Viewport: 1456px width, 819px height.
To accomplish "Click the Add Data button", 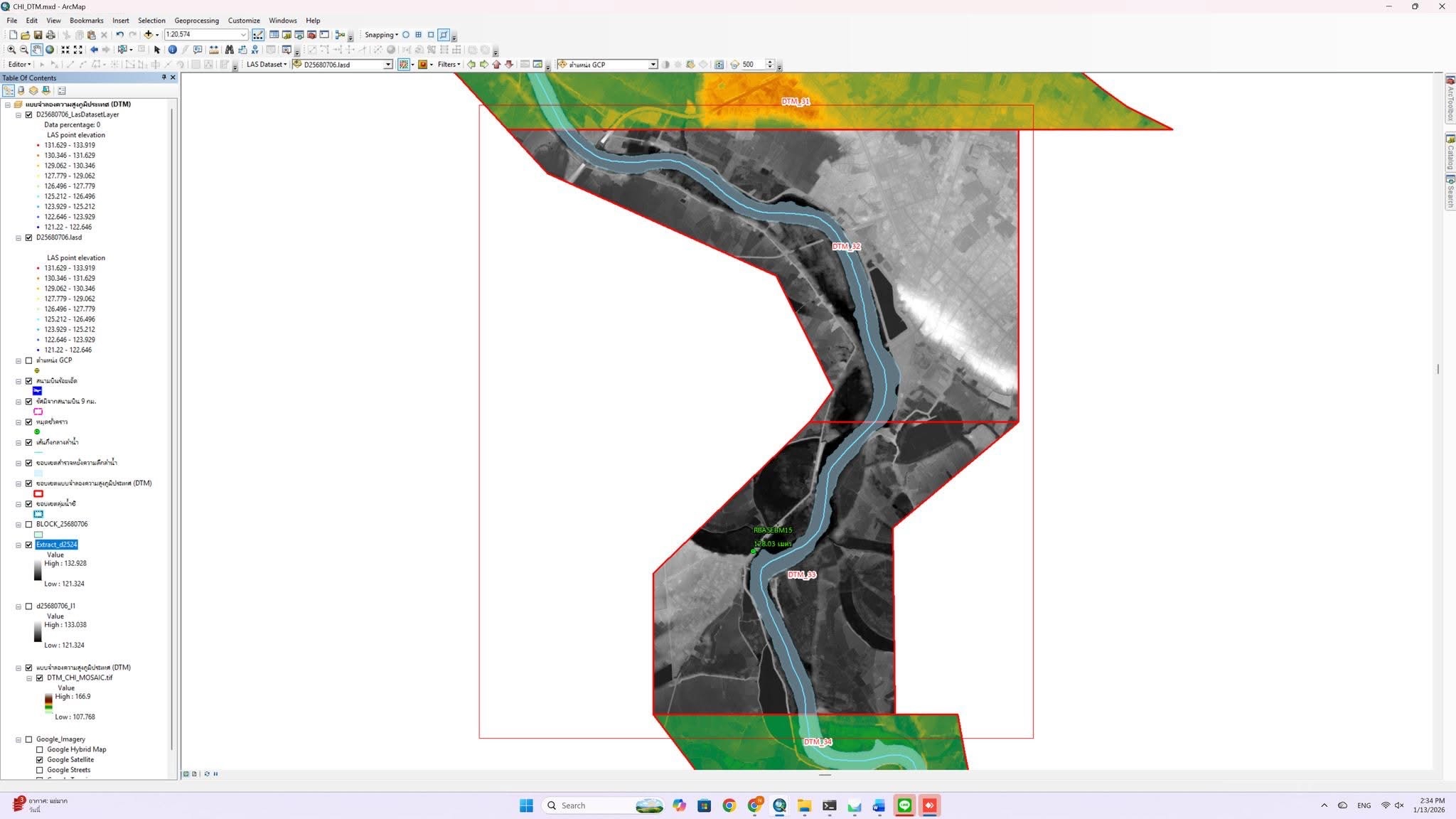I will pyautogui.click(x=149, y=34).
